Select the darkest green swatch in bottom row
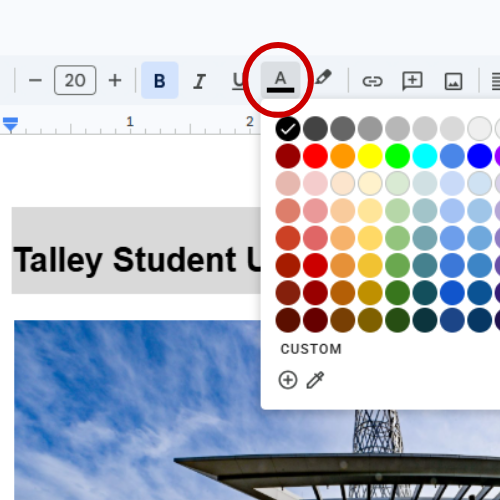Viewport: 500px width, 500px height. tap(397, 320)
